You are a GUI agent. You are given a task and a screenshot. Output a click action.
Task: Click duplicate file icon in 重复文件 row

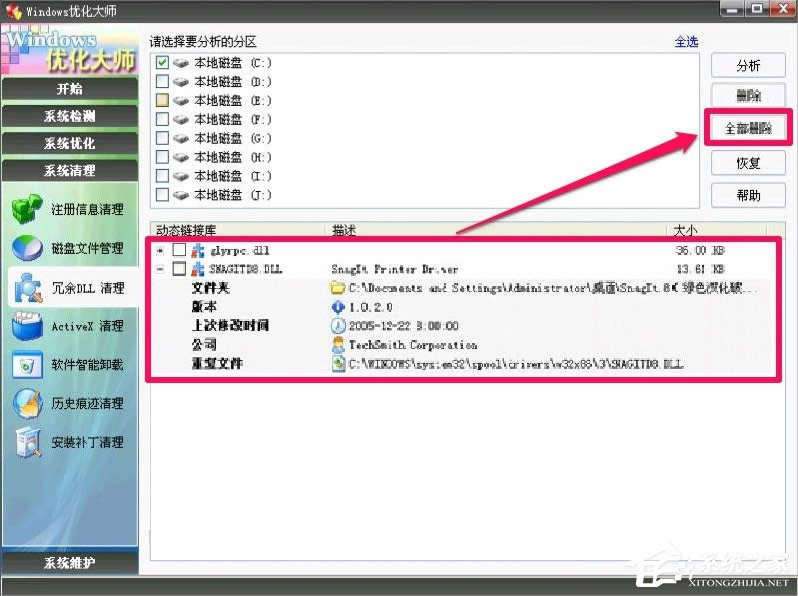tap(338, 364)
